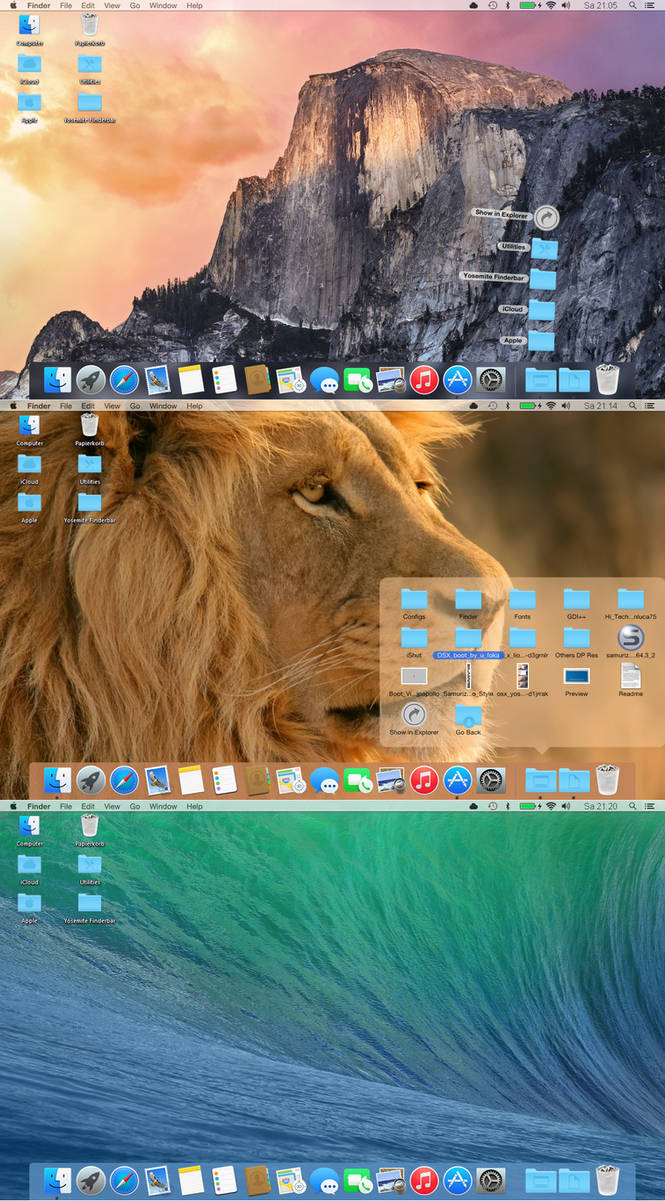The width and height of the screenshot is (665, 1201).
Task: Open Messages in the middle lion desktop's dock
Action: point(324,780)
